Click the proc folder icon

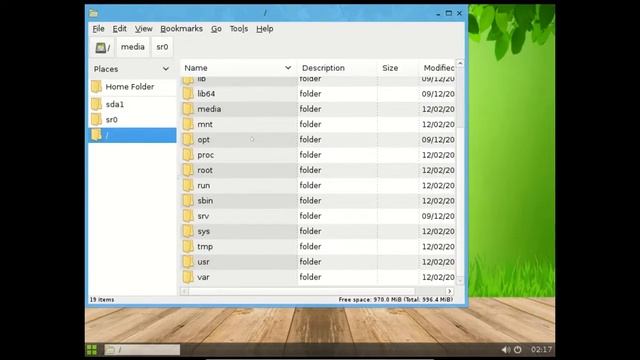(x=188, y=155)
